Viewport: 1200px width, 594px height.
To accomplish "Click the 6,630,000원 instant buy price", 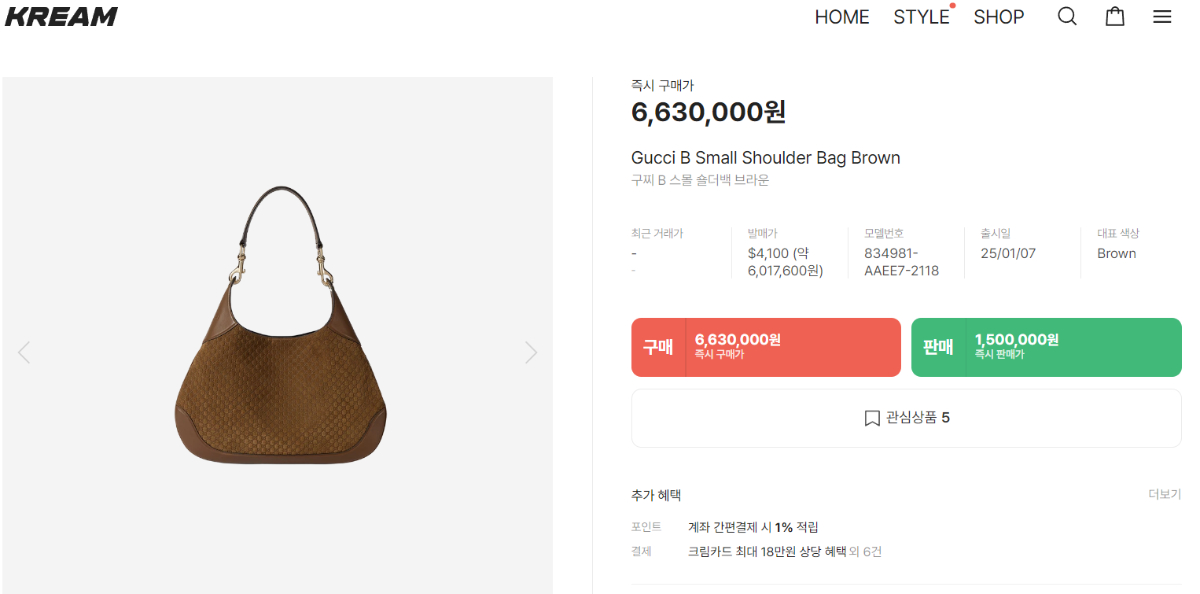I will pyautogui.click(x=708, y=112).
